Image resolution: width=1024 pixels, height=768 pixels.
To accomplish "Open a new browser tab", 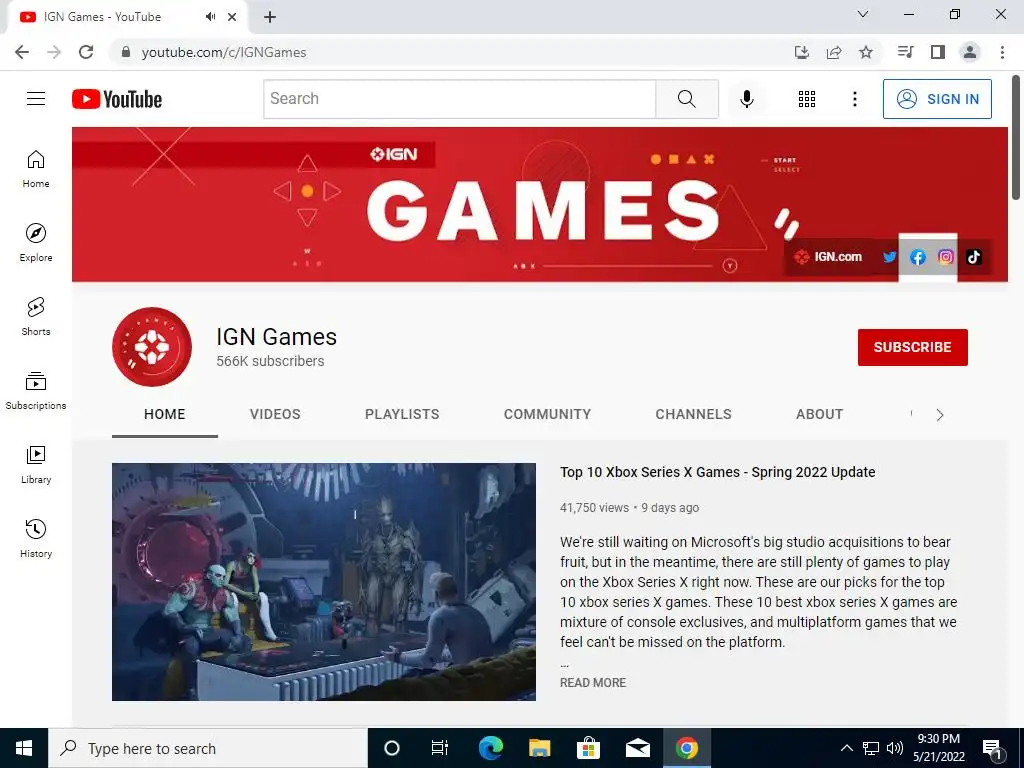I will [270, 17].
